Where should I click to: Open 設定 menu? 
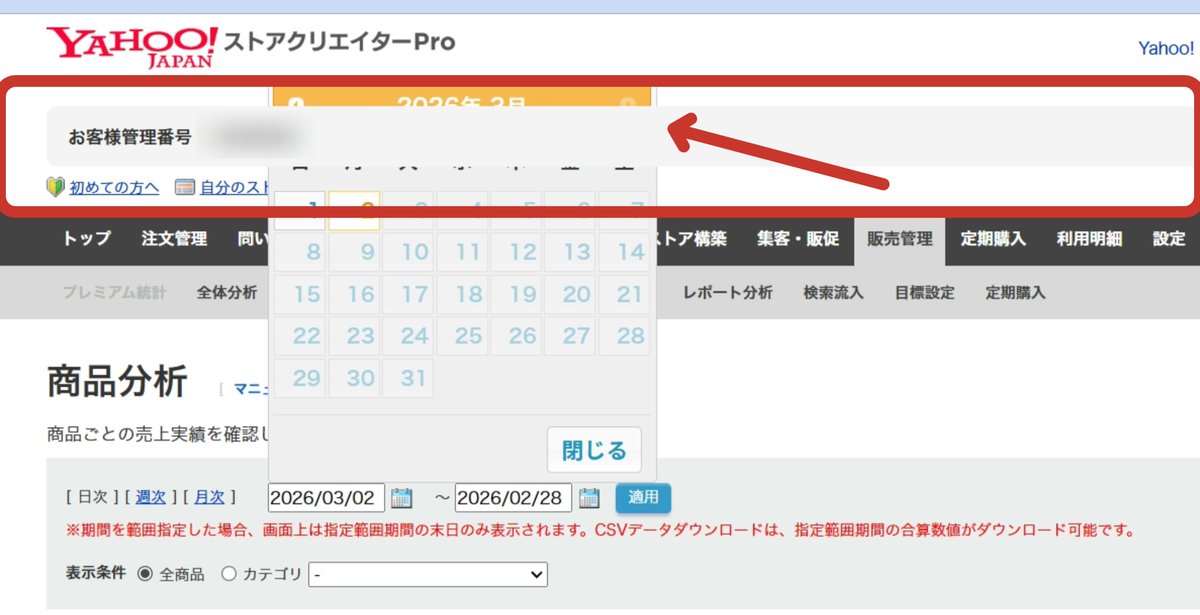pyautogui.click(x=1169, y=239)
